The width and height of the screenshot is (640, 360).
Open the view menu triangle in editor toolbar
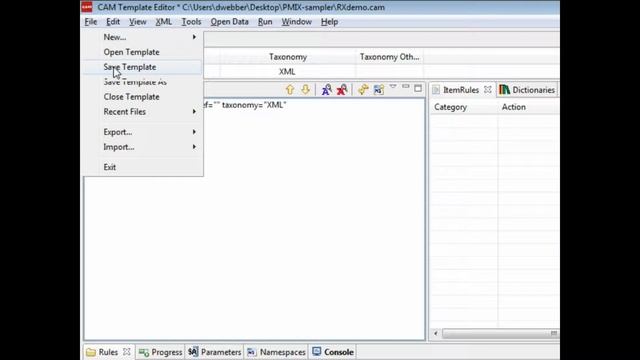(x=393, y=87)
